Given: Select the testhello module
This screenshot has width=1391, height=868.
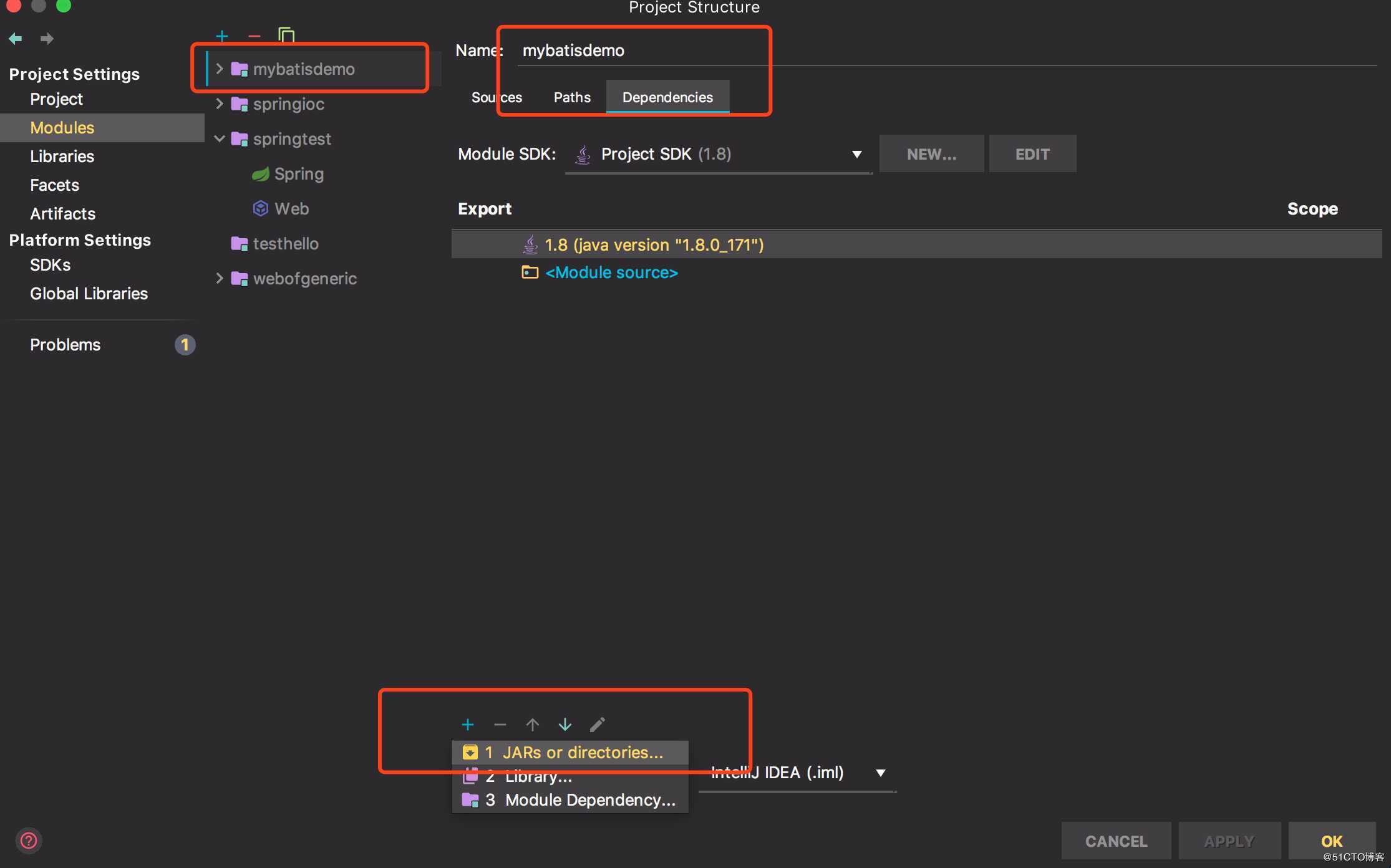Looking at the screenshot, I should [x=286, y=244].
